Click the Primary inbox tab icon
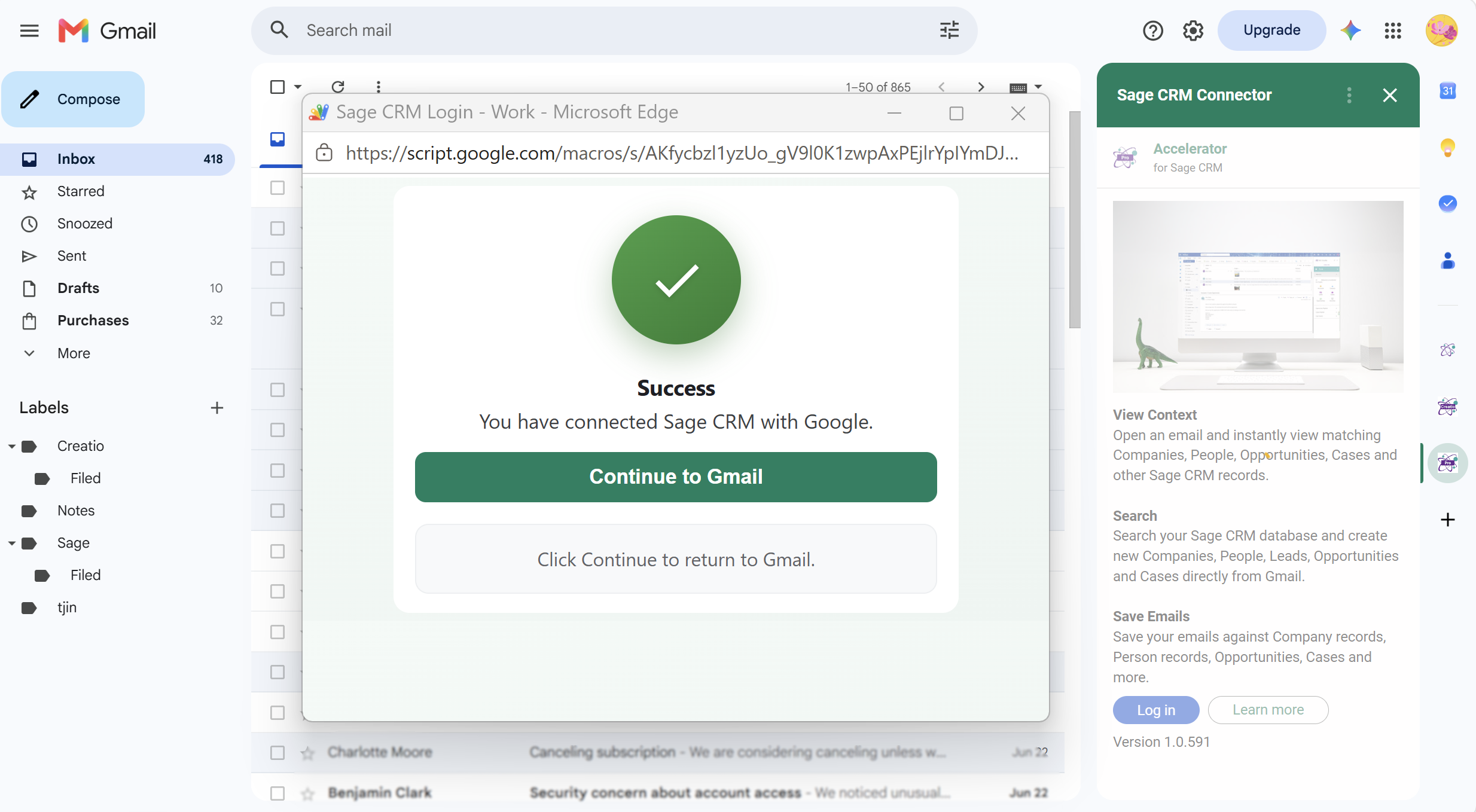This screenshot has width=1476, height=812. click(277, 139)
